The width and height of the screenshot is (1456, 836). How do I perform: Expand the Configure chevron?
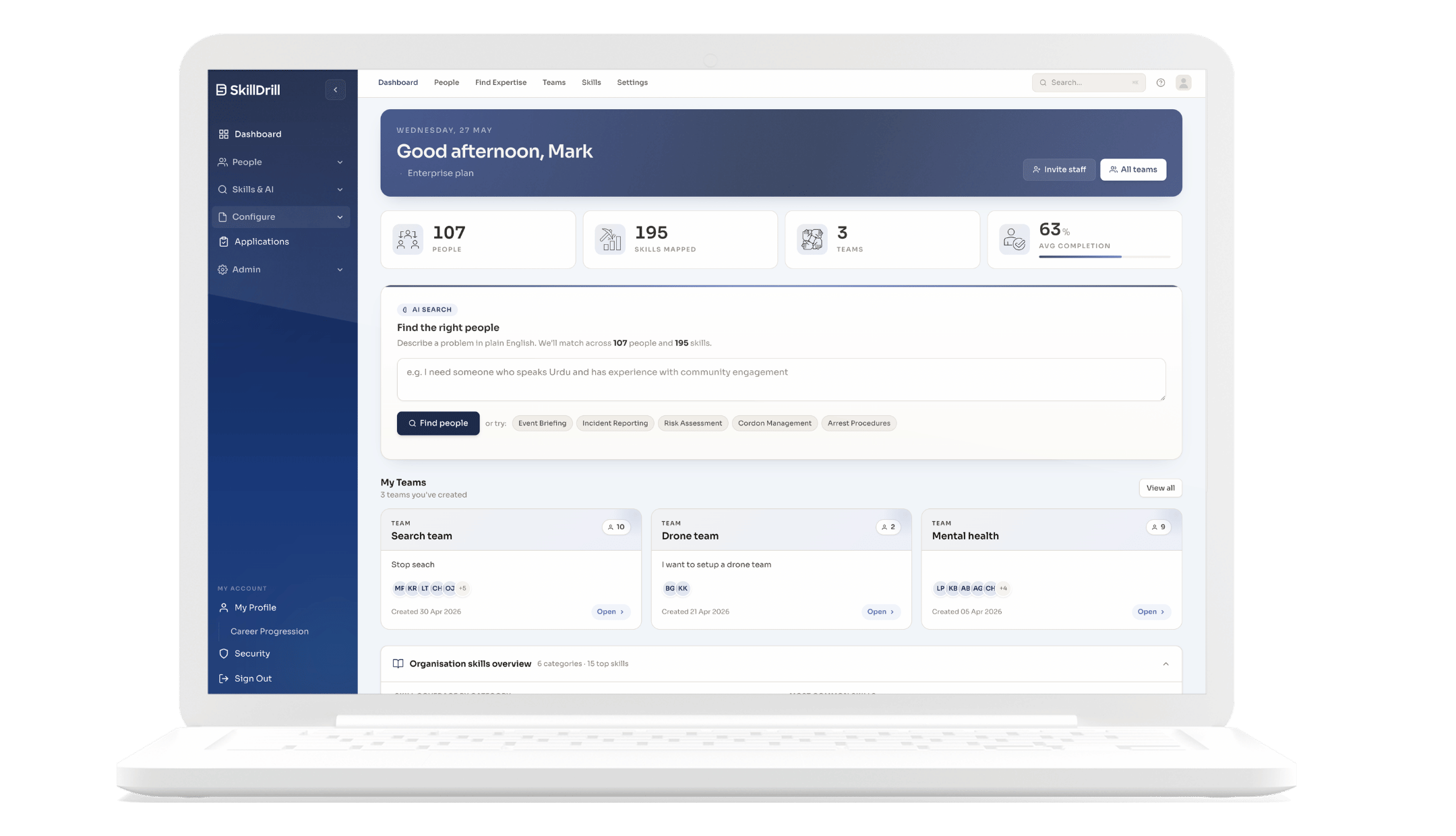(x=340, y=217)
